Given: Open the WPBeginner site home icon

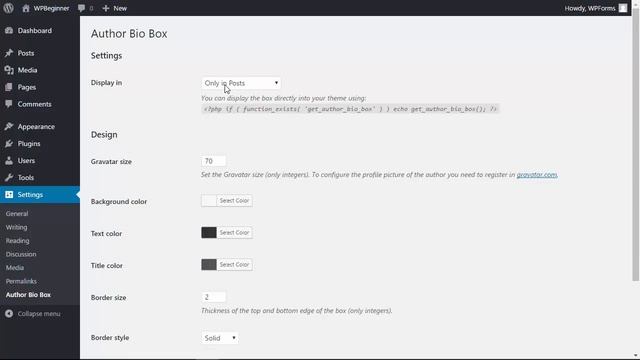Looking at the screenshot, I should coord(26,8).
